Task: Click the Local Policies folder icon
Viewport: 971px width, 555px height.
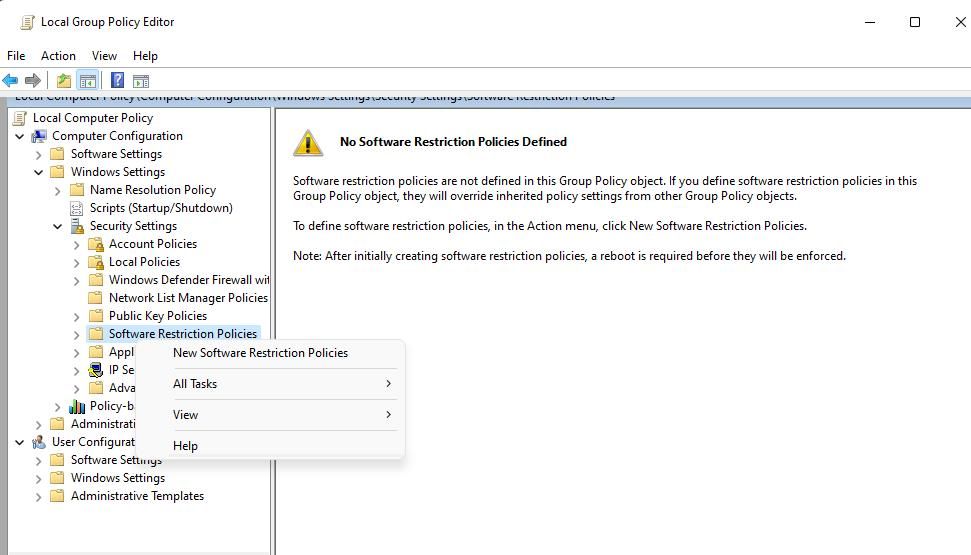Action: click(96, 262)
